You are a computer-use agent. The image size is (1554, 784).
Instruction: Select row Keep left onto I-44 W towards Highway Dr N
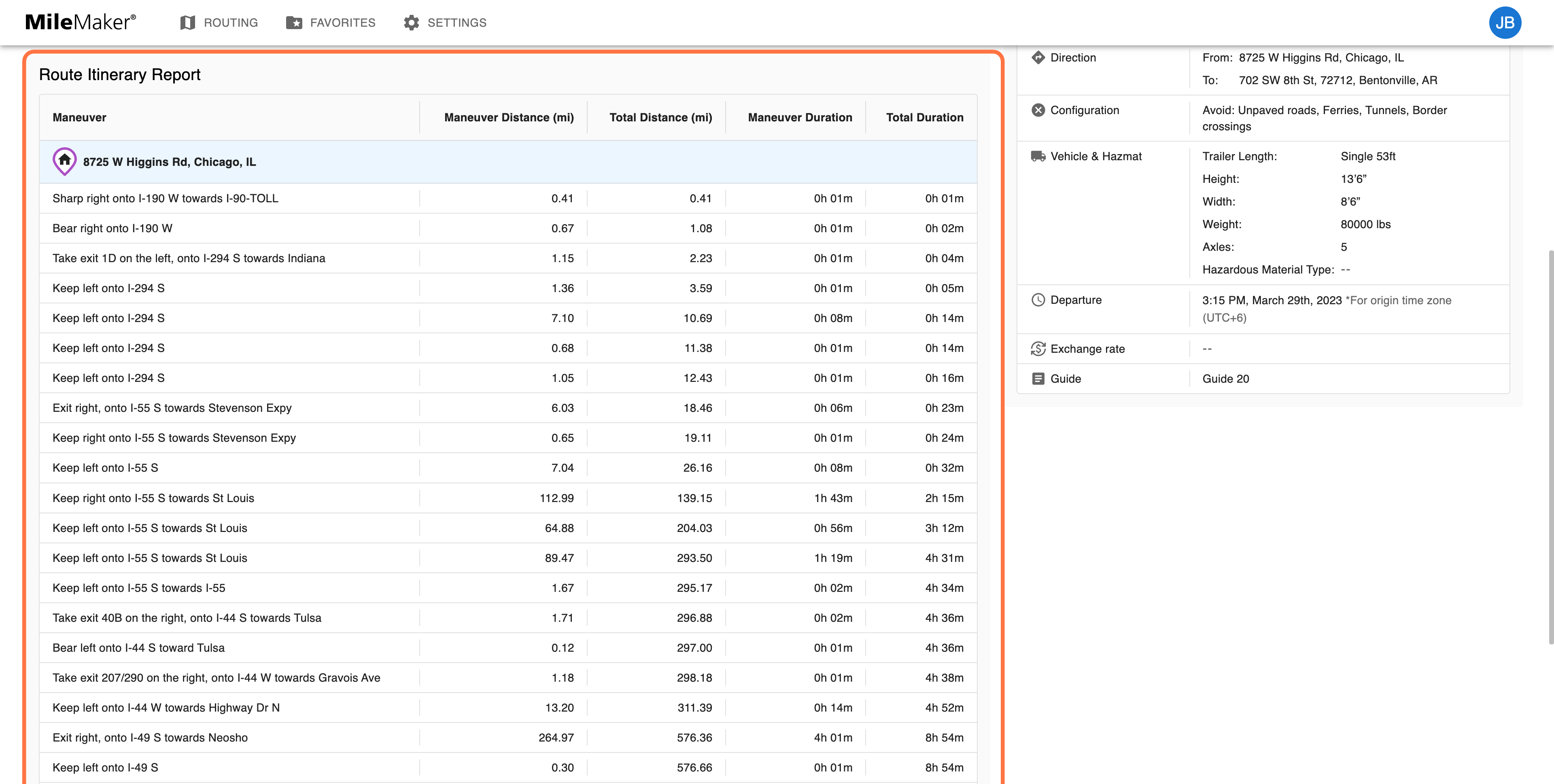coord(508,708)
